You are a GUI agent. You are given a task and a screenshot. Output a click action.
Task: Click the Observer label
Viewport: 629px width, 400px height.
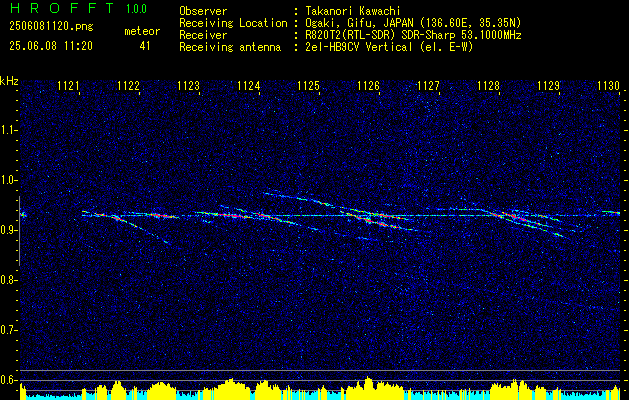pyautogui.click(x=203, y=11)
